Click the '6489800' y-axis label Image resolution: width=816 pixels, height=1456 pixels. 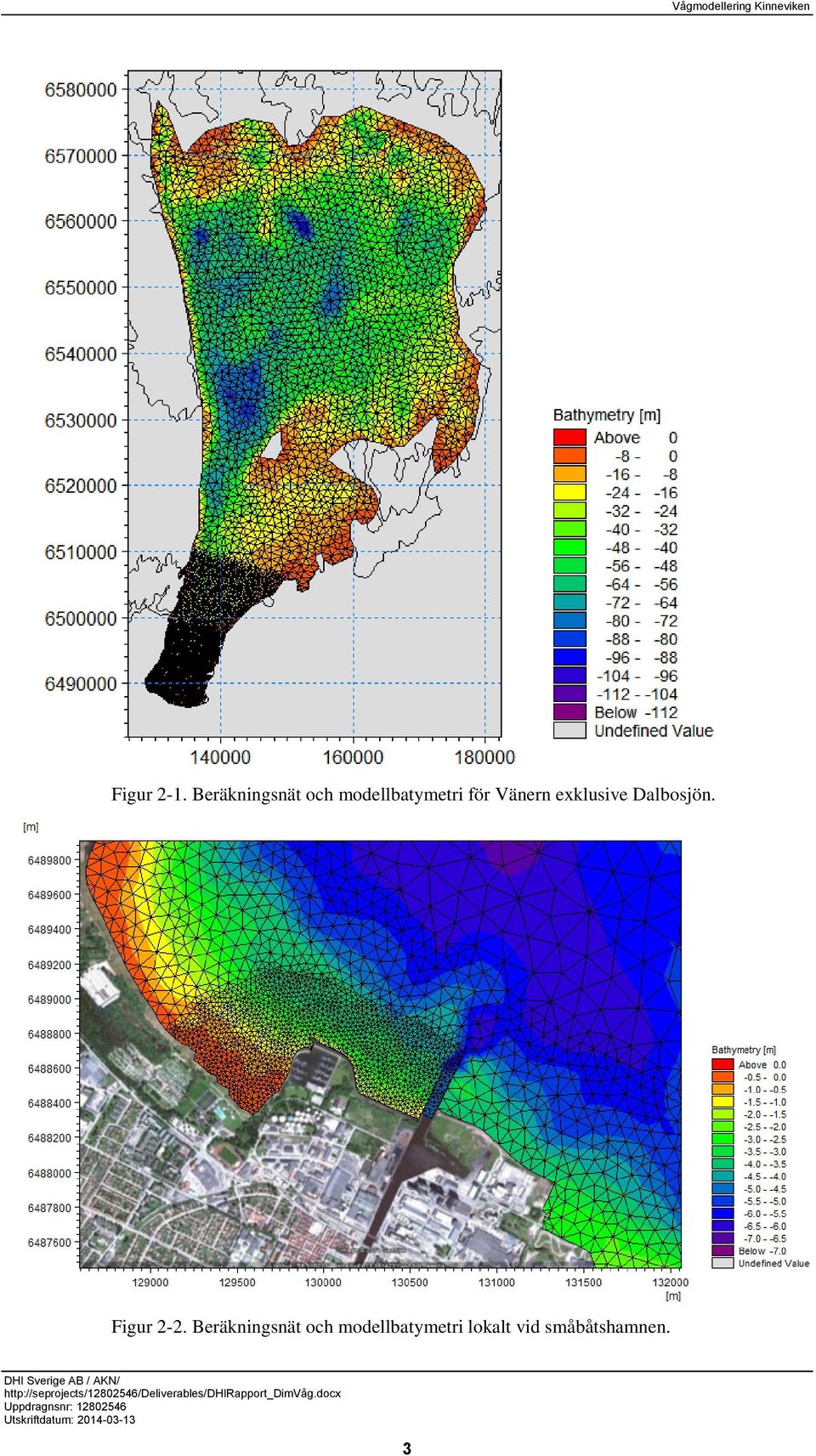tap(49, 861)
